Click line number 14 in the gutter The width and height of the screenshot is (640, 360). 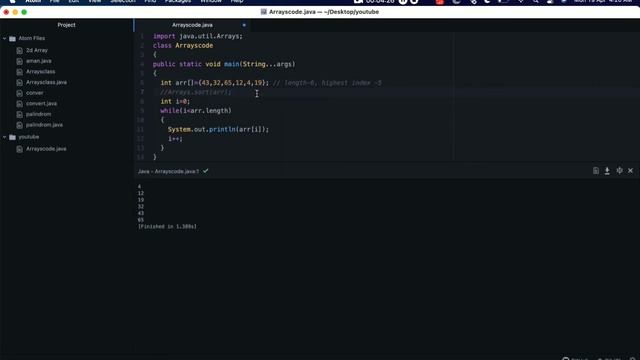[x=140, y=157]
